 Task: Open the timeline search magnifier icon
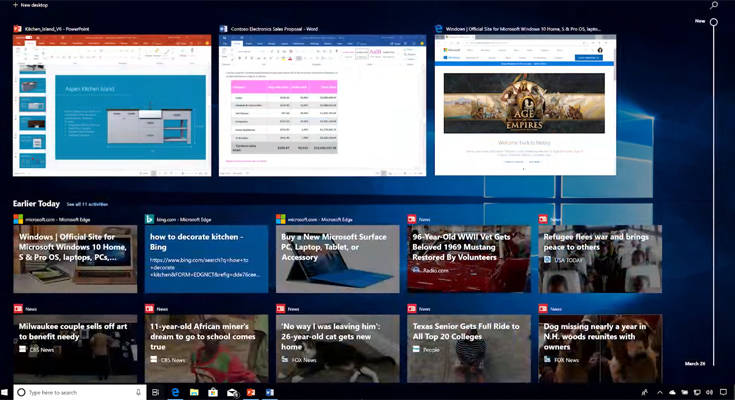pyautogui.click(x=714, y=5)
